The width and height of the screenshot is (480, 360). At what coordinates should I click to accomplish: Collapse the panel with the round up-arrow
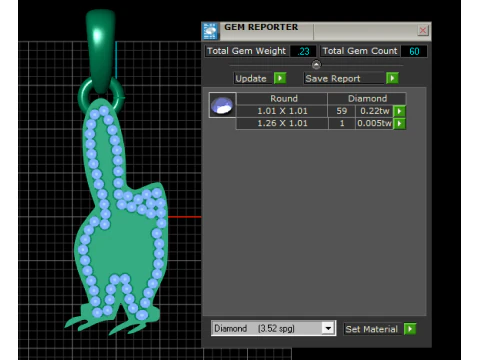pyautogui.click(x=316, y=65)
